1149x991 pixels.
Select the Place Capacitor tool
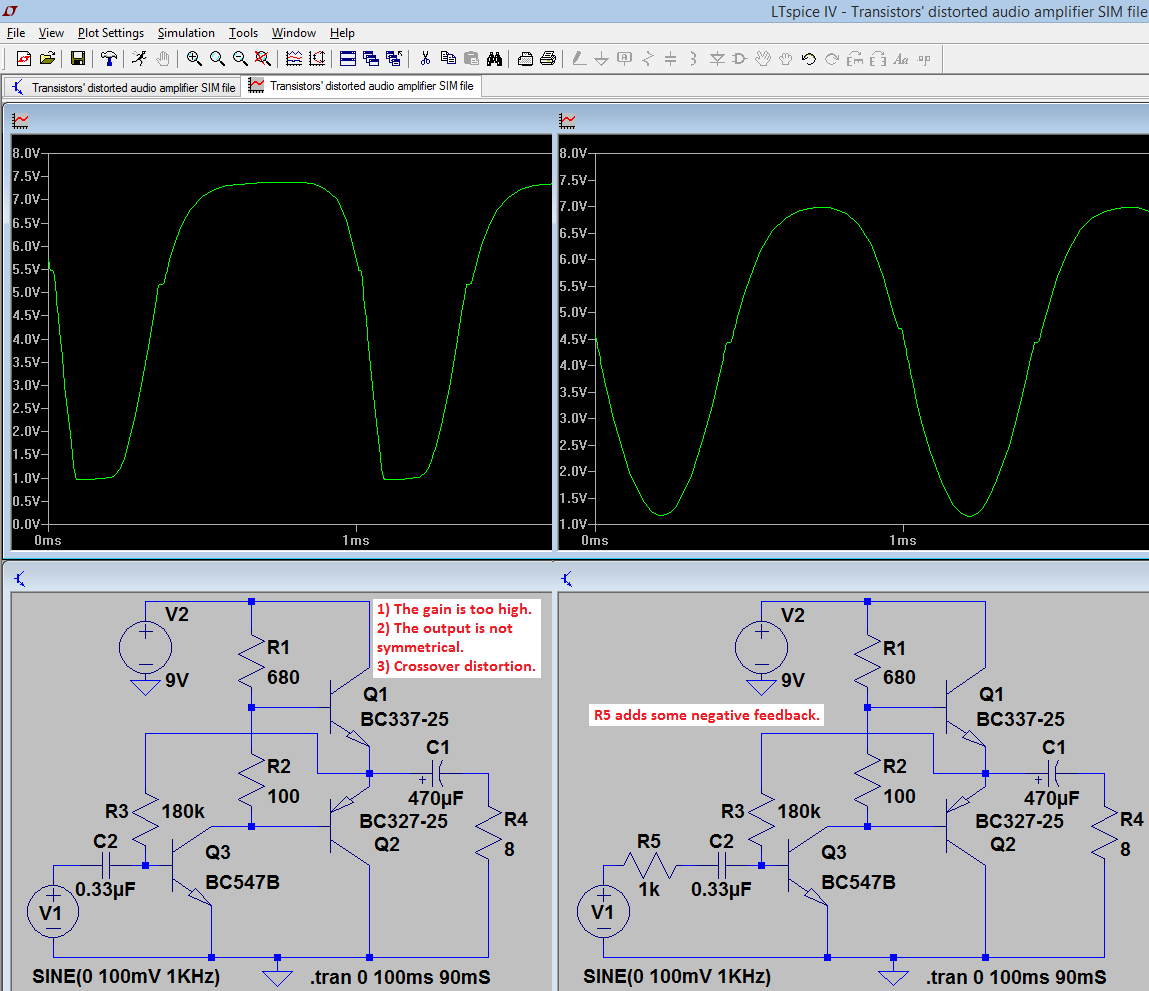pyautogui.click(x=670, y=59)
